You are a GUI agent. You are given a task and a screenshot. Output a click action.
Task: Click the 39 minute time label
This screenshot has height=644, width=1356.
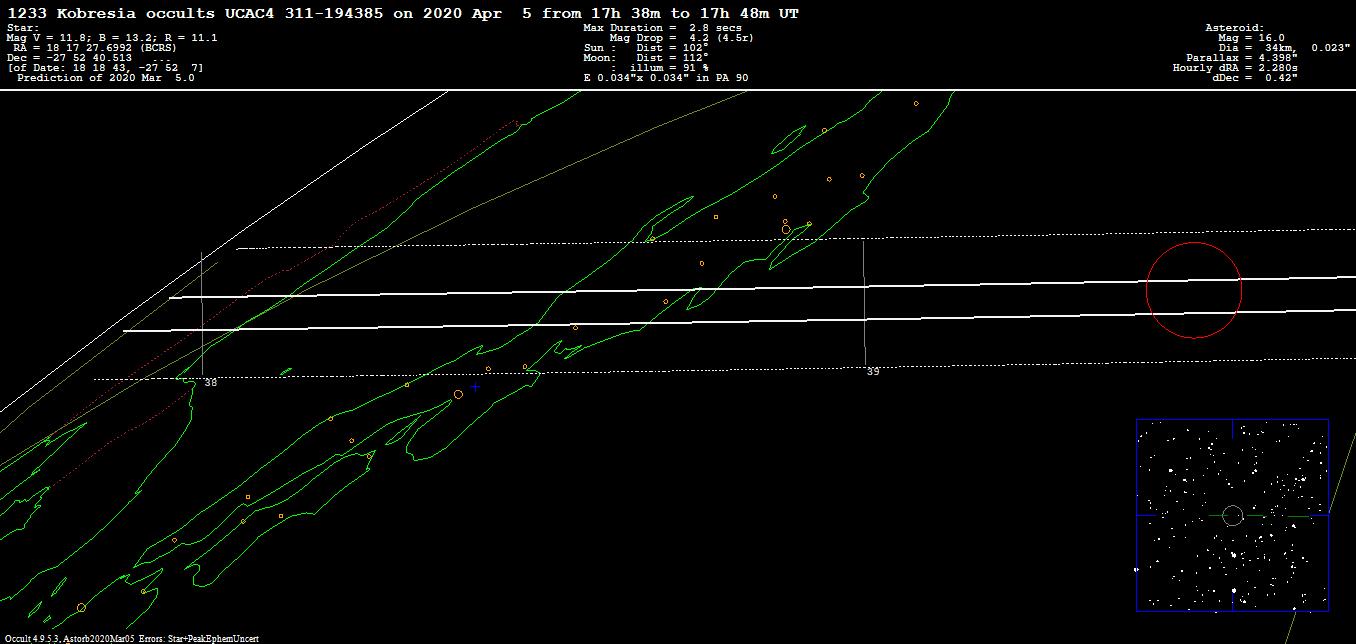click(x=873, y=371)
